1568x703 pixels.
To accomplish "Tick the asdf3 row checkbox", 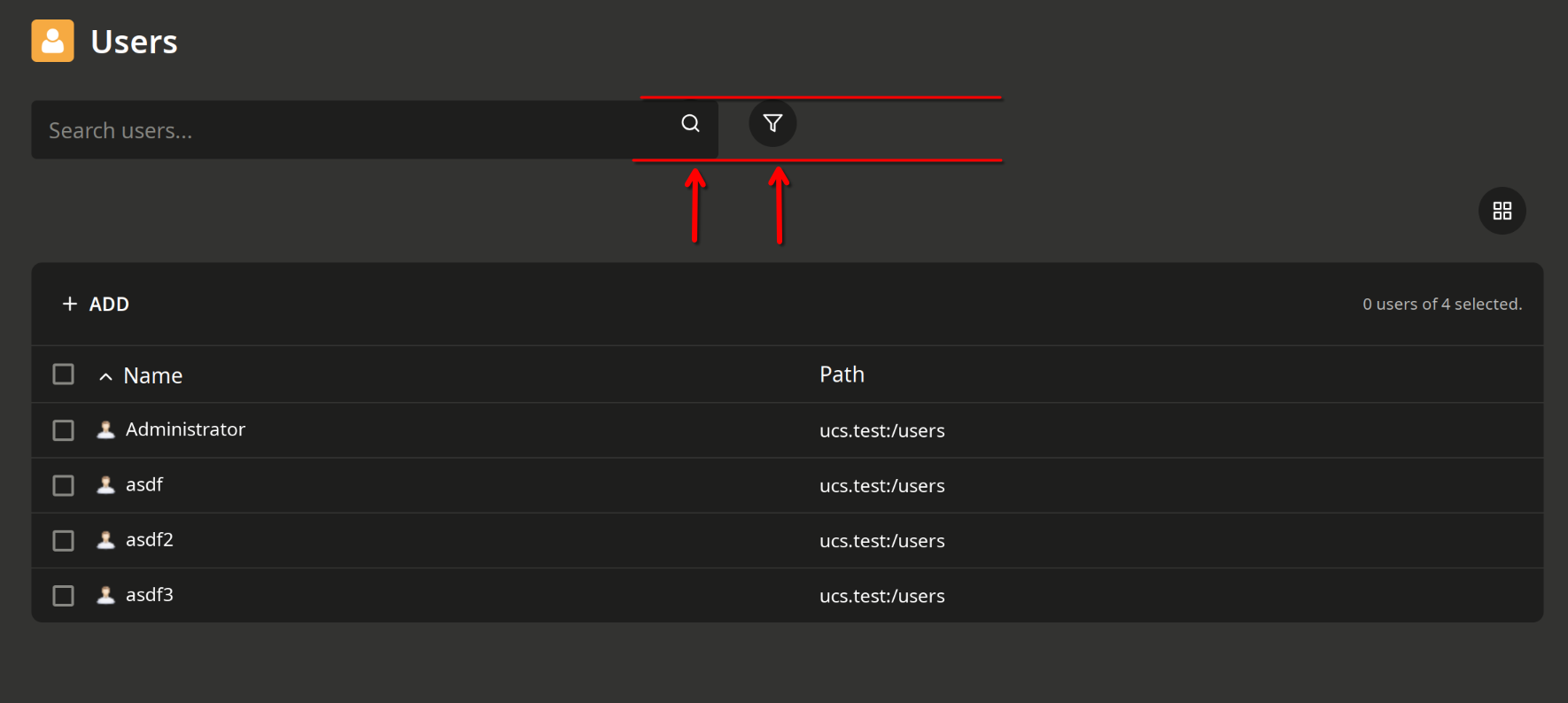I will pyautogui.click(x=64, y=595).
